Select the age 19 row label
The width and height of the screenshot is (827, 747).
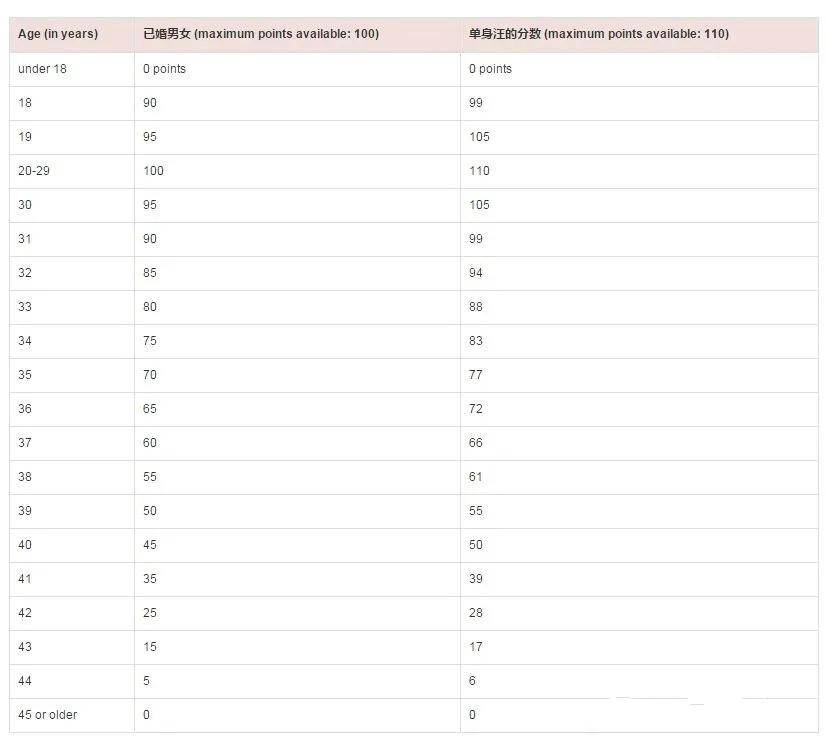(25, 137)
